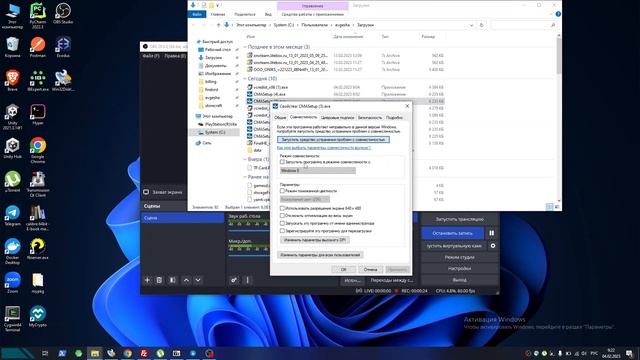Open the Unity Hub desktop icon
Image resolution: width=640 pixels, height=360 pixels.
click(x=12, y=148)
